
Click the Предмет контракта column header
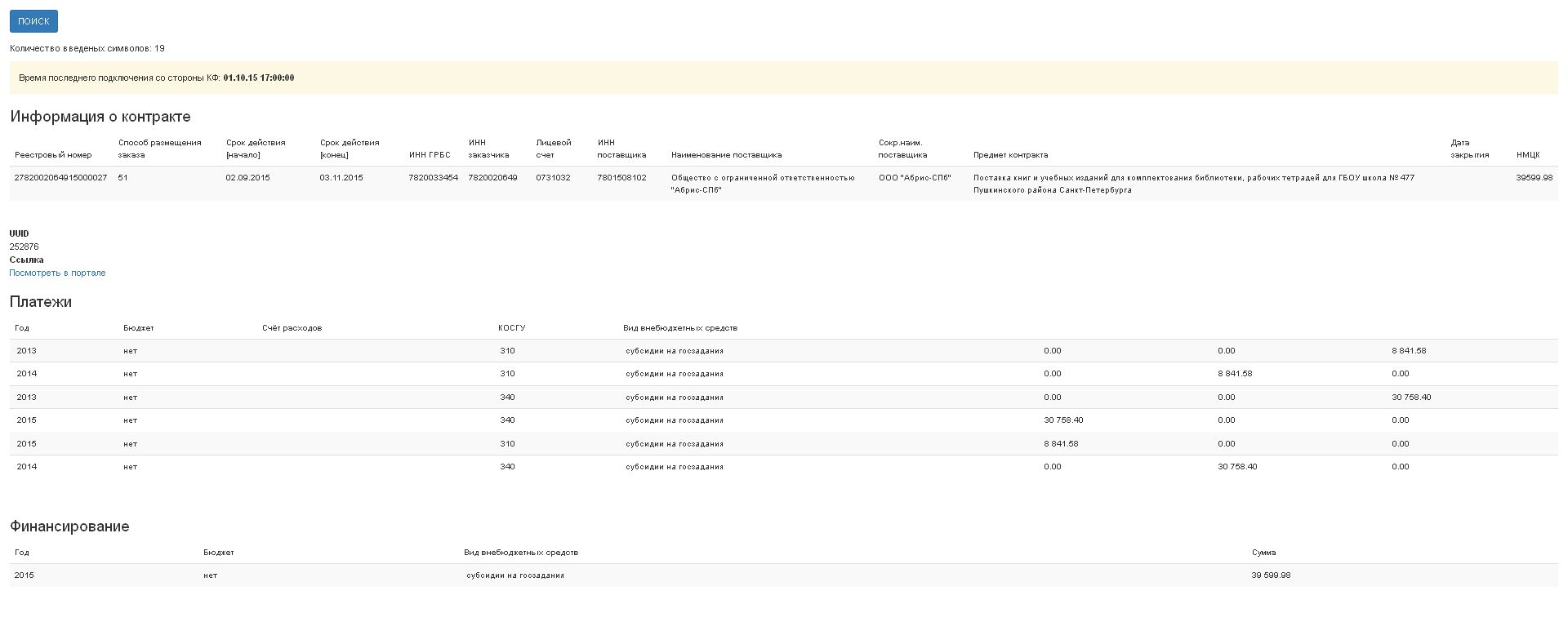(x=1010, y=154)
